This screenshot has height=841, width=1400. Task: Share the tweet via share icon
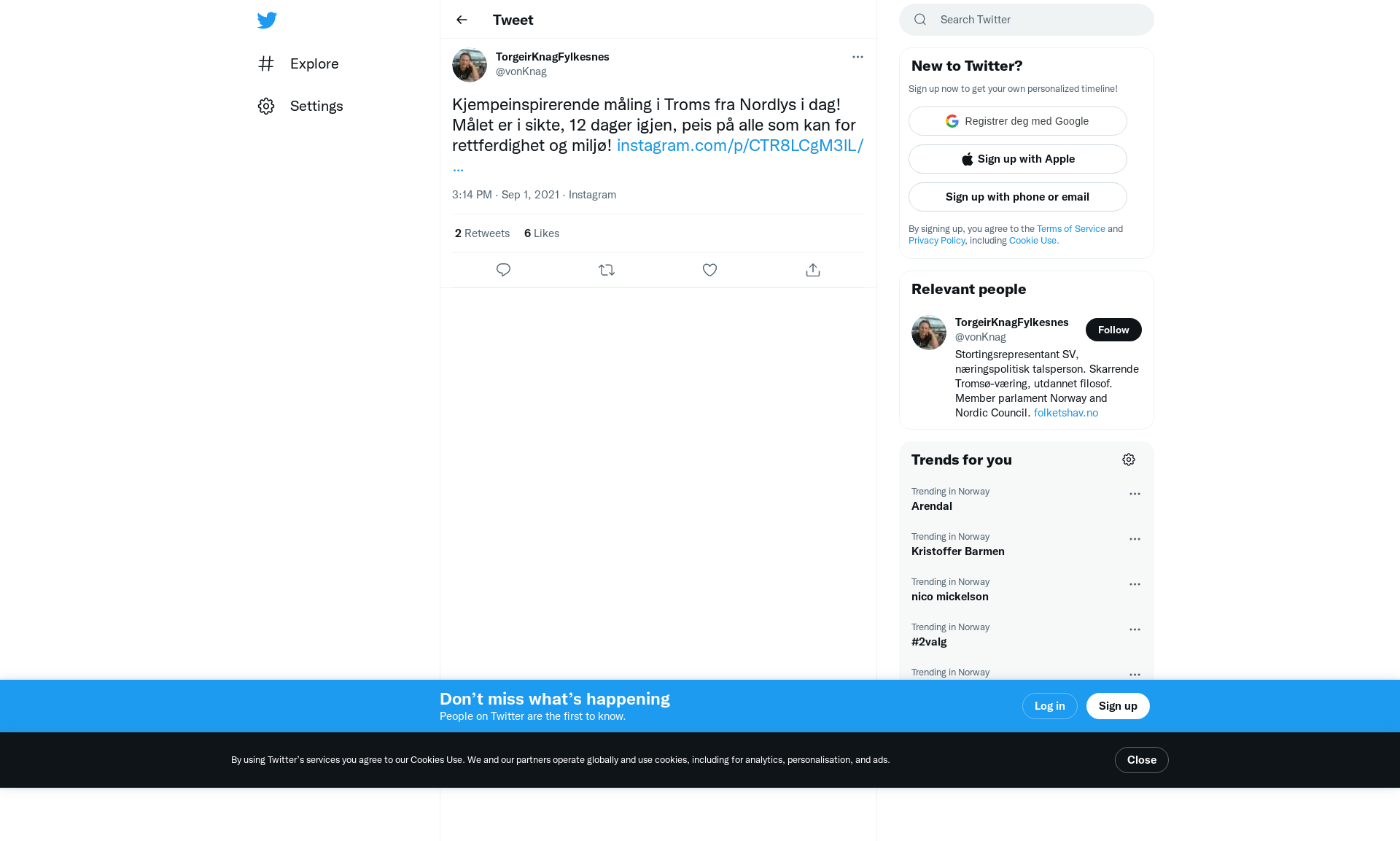point(813,270)
